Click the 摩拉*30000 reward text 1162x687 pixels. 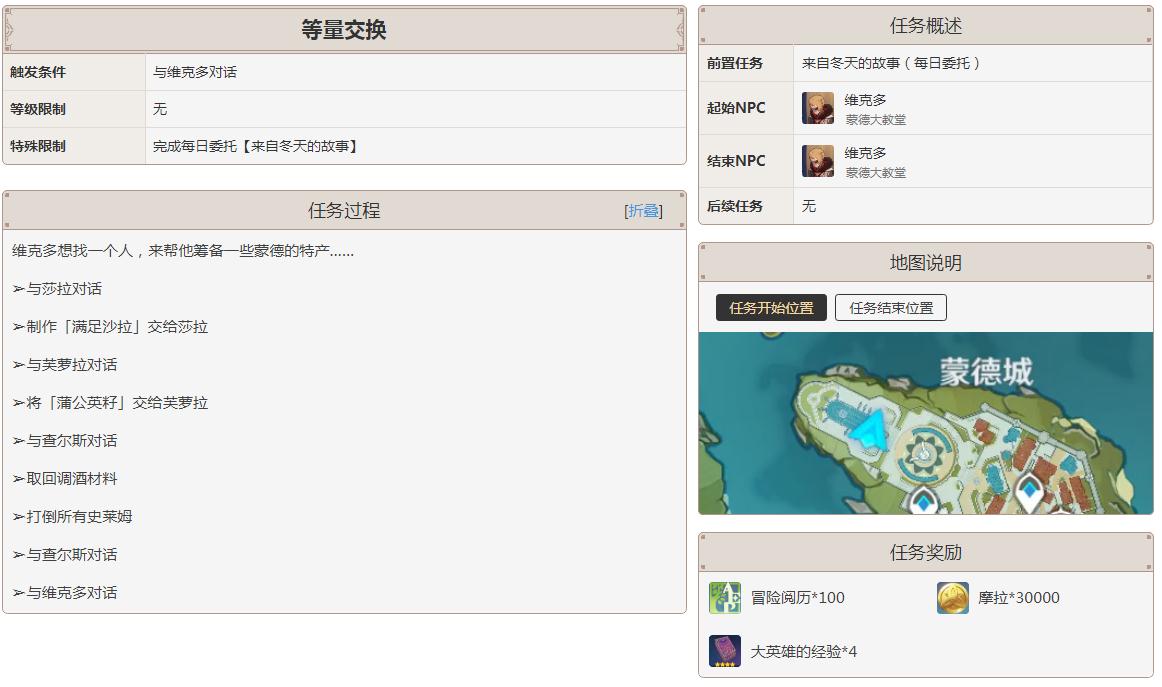1018,598
